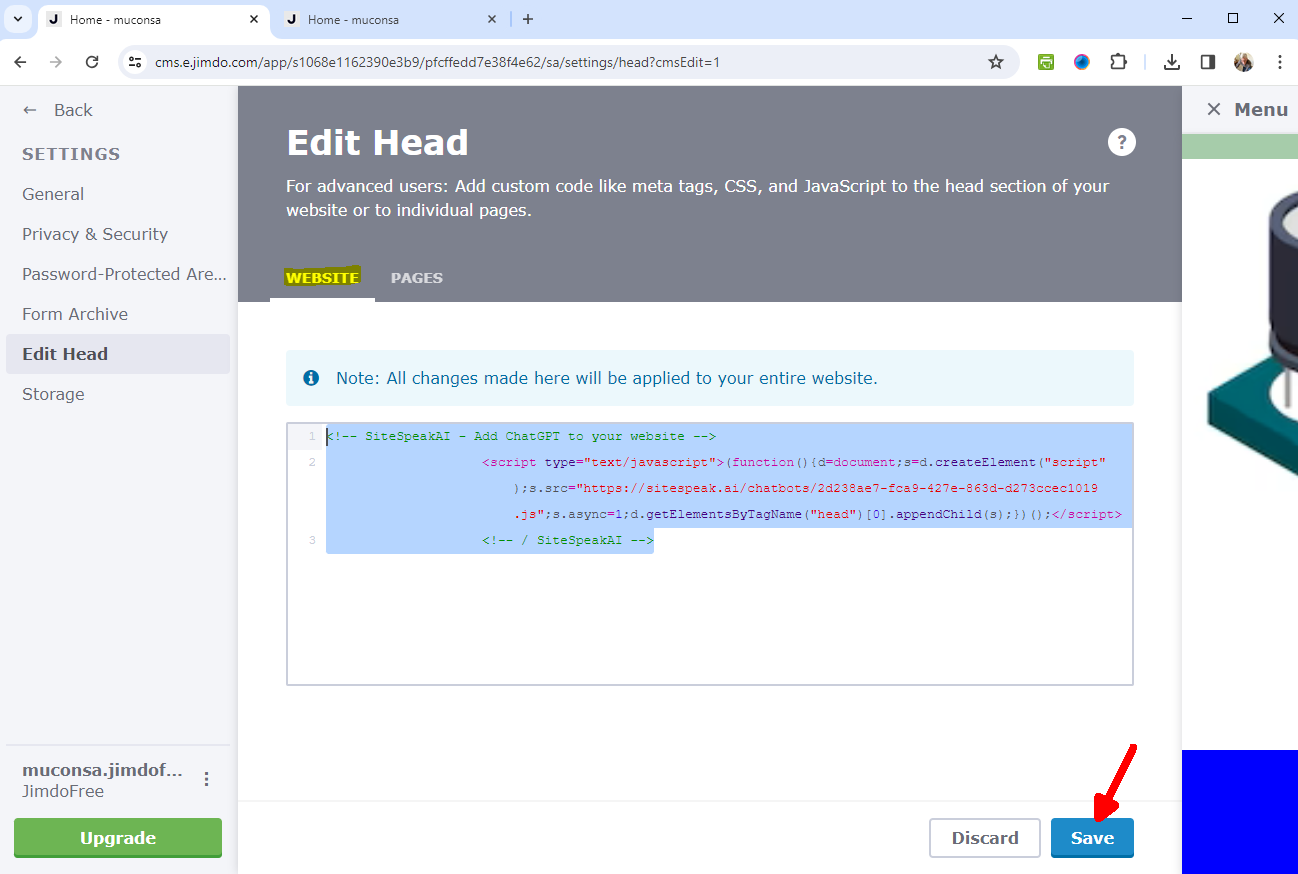Click the Chrome profile avatar

point(1243,62)
